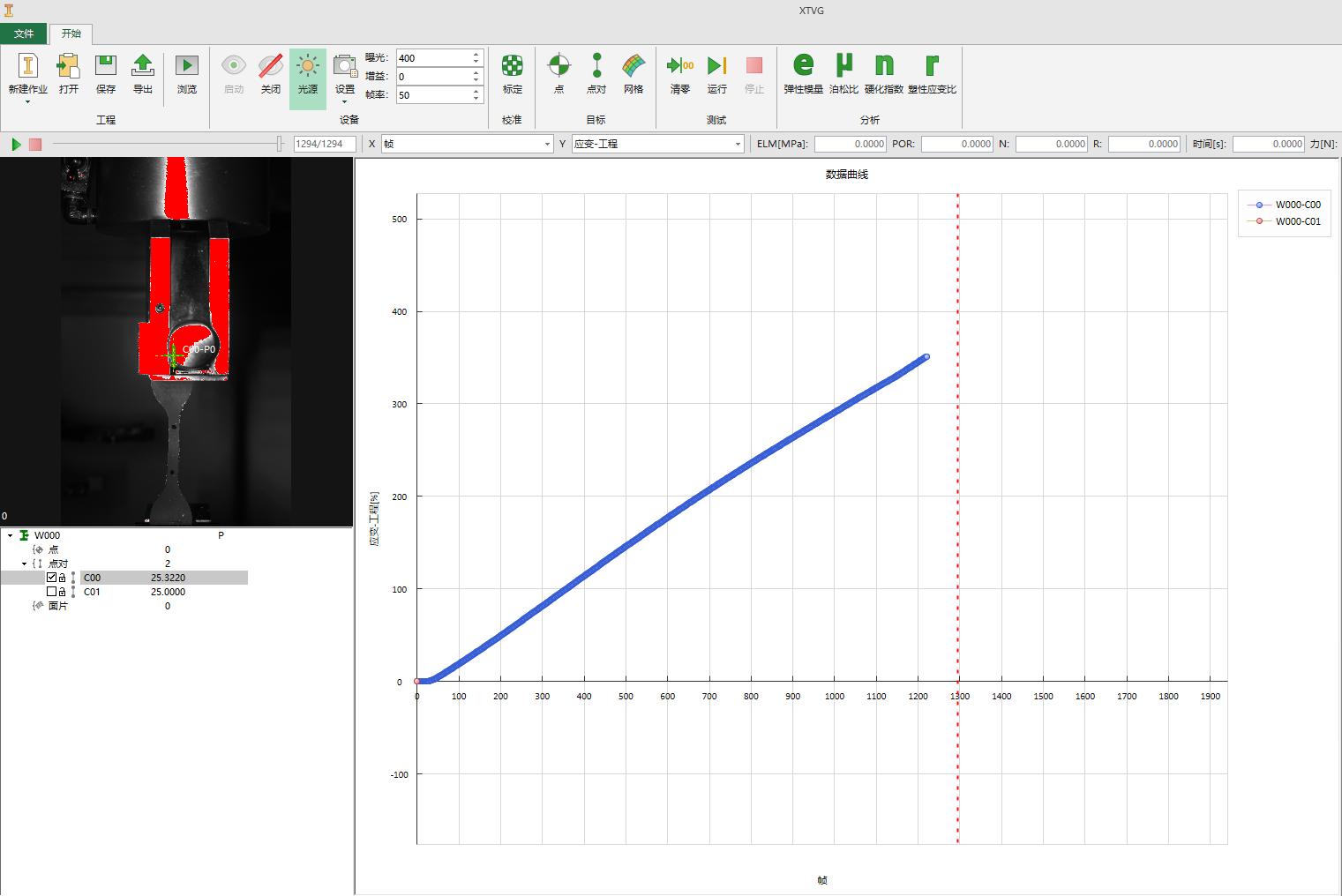Click the 清零 zero-reset icon
Image resolution: width=1342 pixels, height=896 pixels.
(679, 74)
